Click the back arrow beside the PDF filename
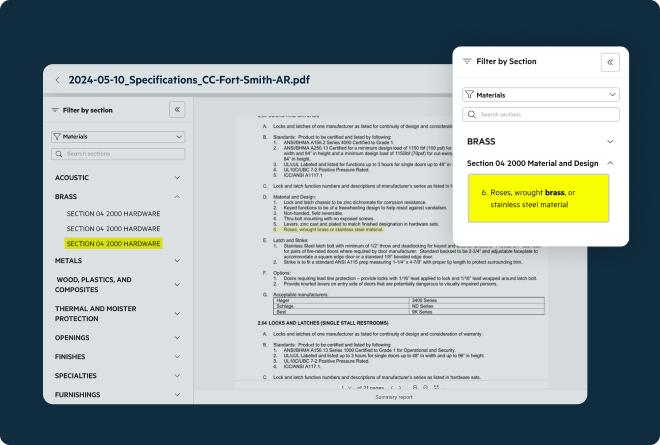The image size is (660, 445). point(57,80)
